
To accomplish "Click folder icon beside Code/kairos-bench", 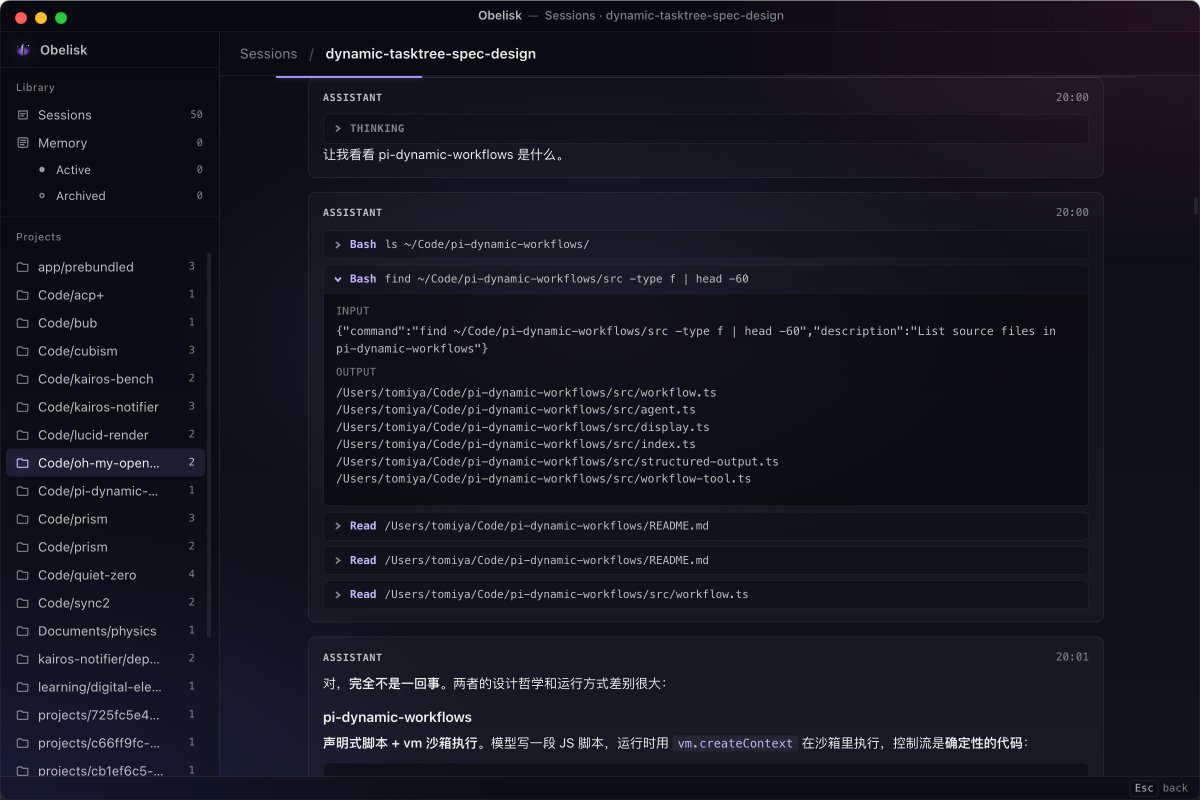I will (x=23, y=379).
